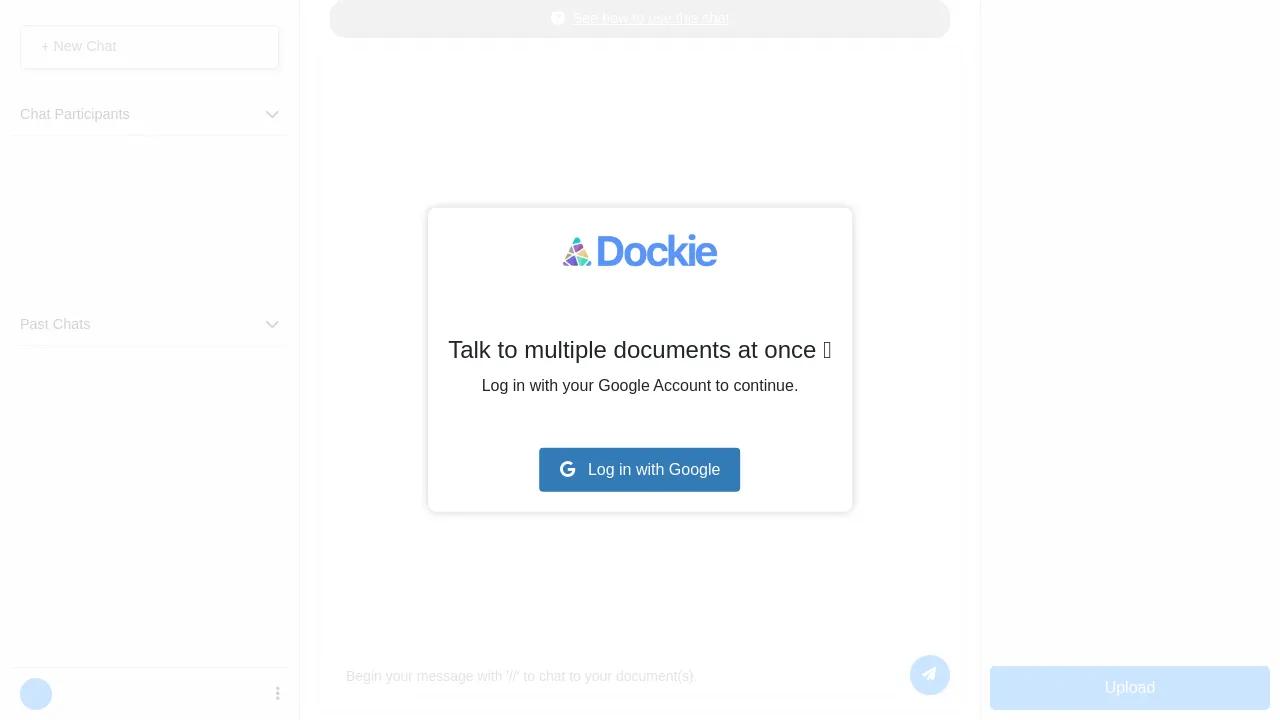
Task: Click the Google G logo icon
Action: 568,469
